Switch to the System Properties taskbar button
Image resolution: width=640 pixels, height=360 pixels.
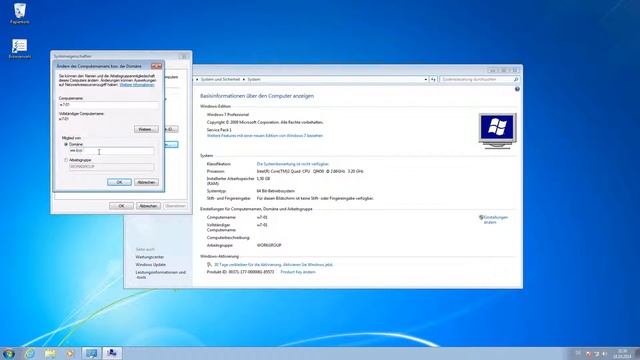tap(112, 353)
